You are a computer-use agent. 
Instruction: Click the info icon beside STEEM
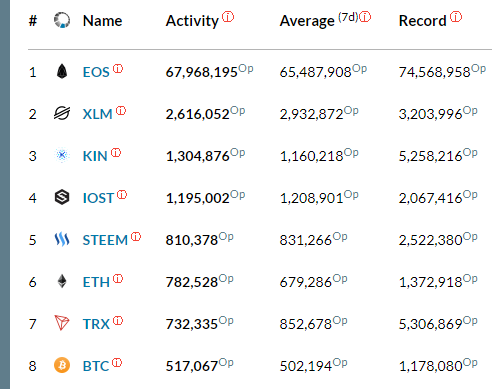(x=136, y=237)
